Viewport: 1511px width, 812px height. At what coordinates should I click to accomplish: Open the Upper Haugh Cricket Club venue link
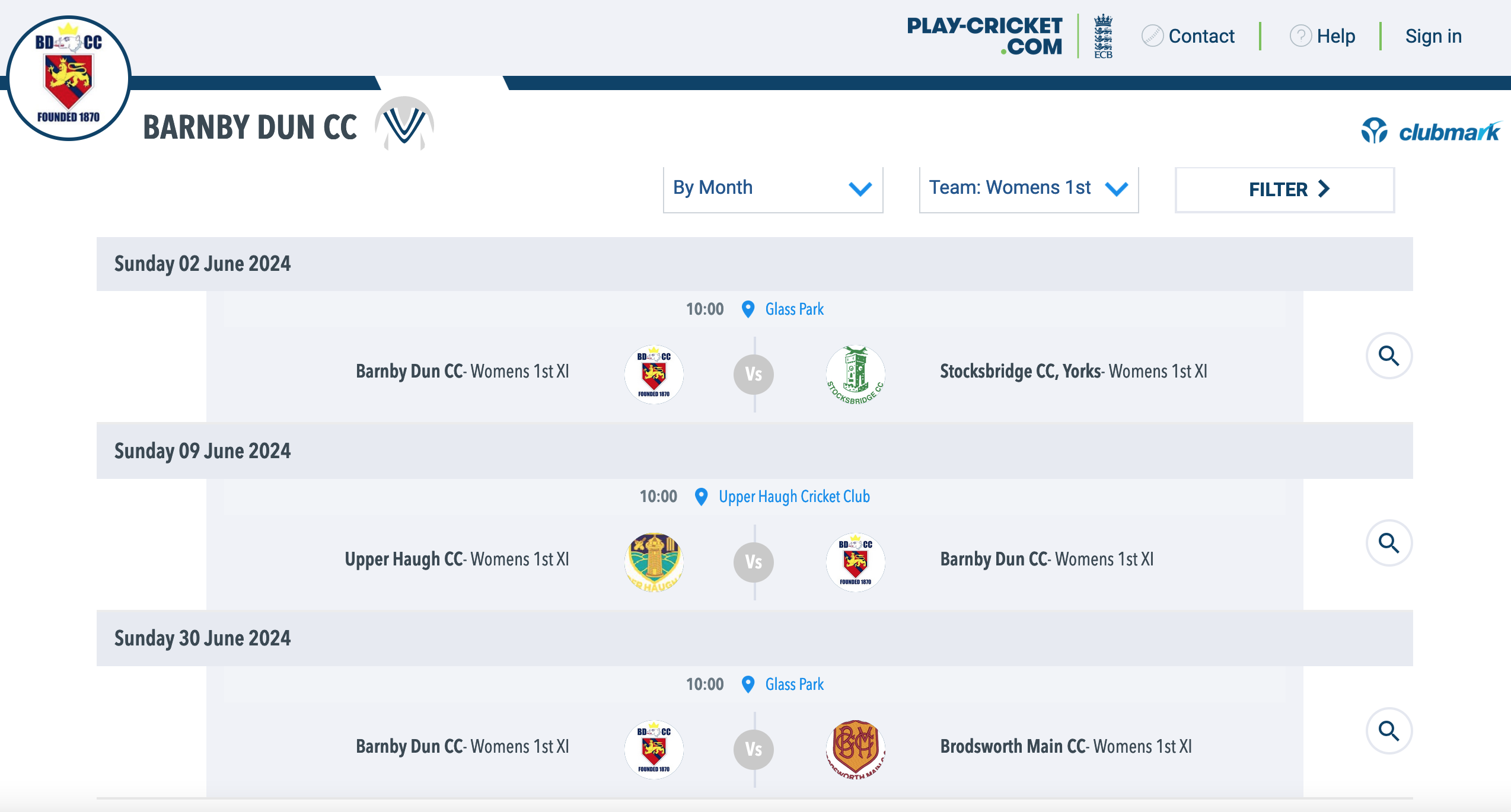(794, 497)
